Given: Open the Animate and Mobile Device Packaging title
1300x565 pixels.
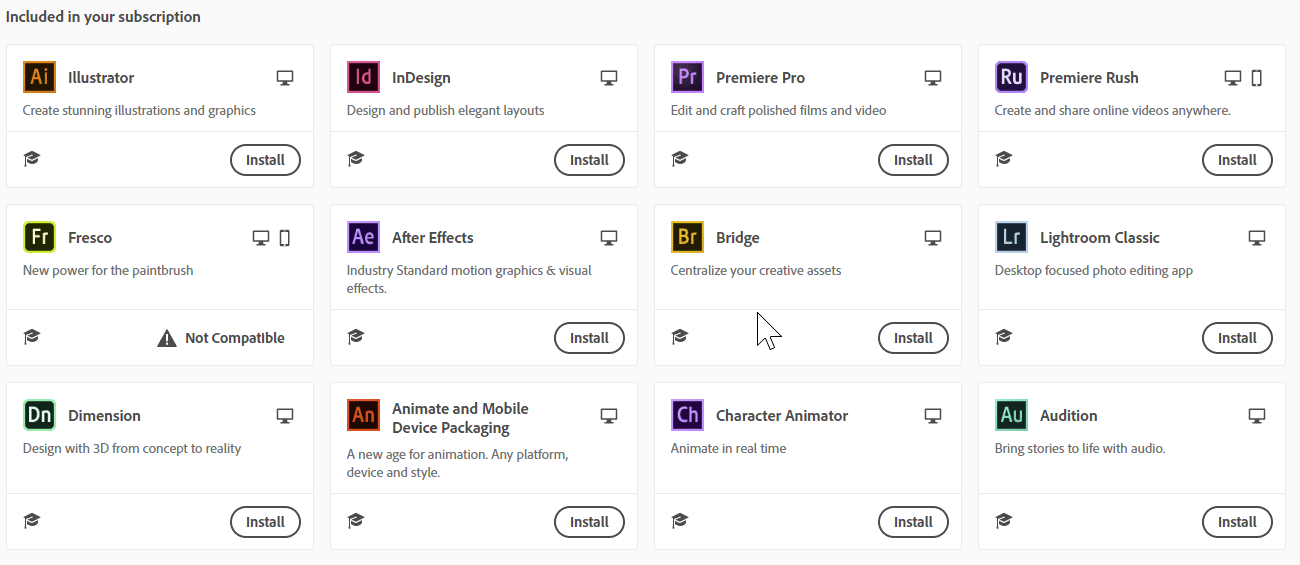Looking at the screenshot, I should [x=460, y=418].
